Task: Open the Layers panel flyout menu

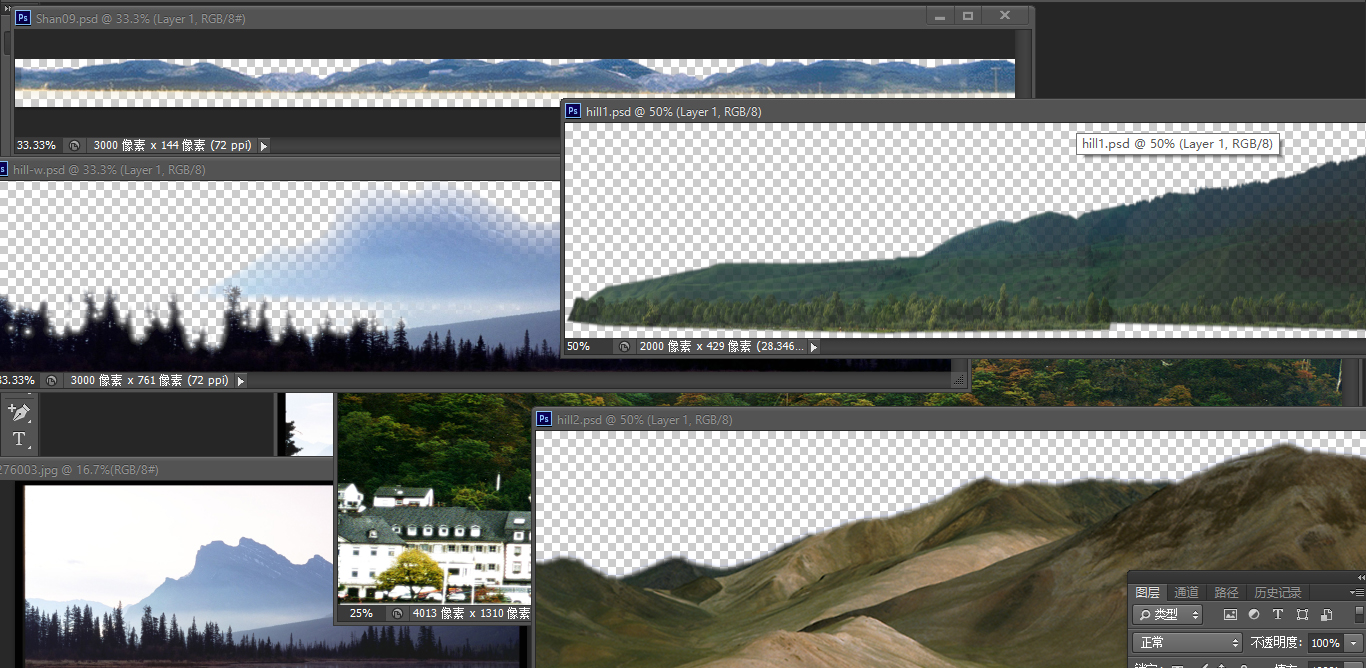Action: [1357, 593]
